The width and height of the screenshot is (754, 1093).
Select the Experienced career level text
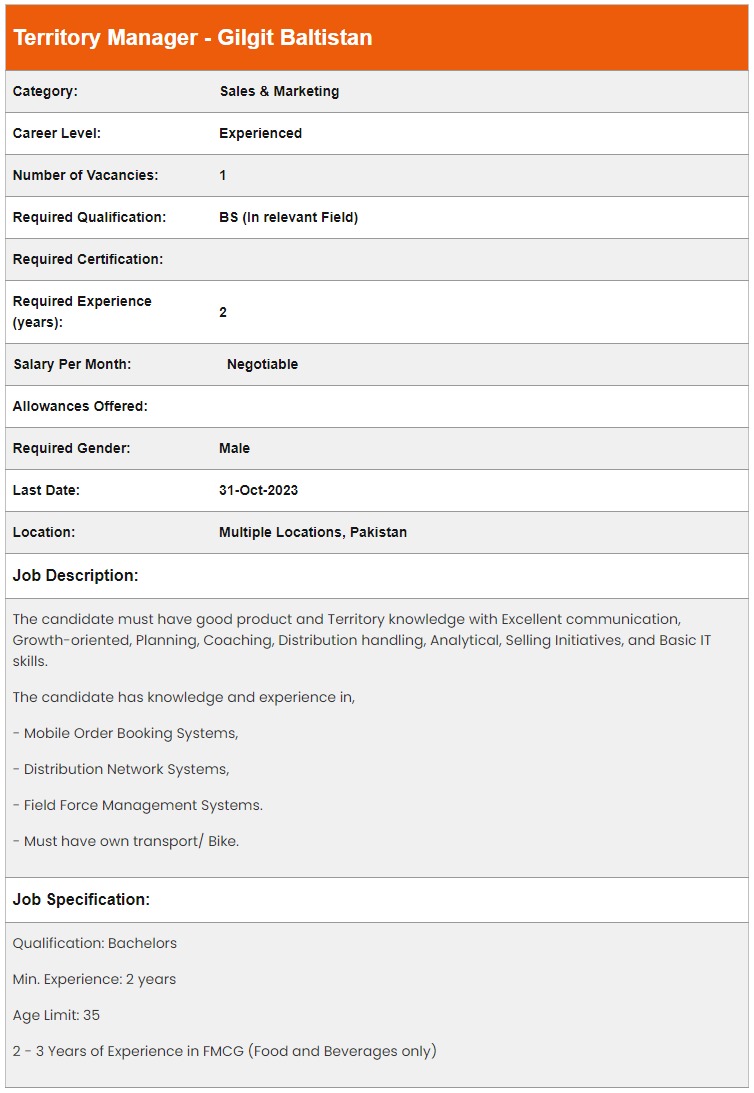click(x=260, y=133)
